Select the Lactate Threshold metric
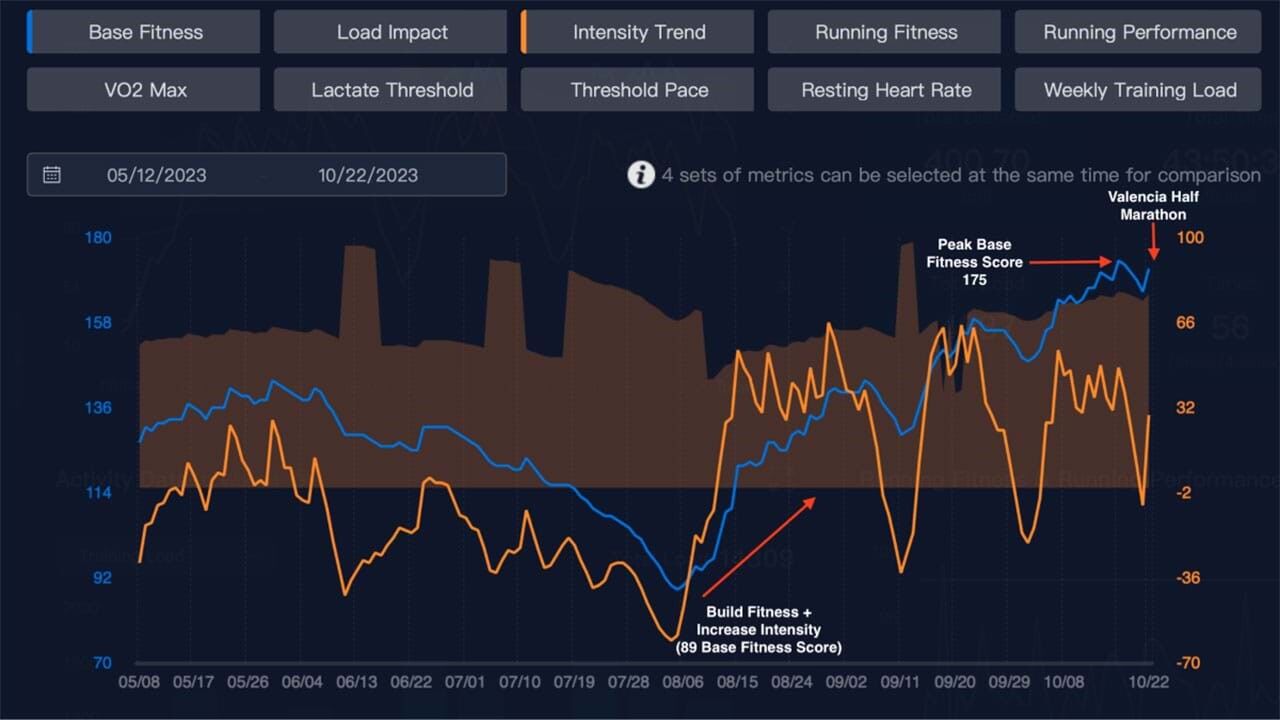This screenshot has width=1280, height=720. 391,90
